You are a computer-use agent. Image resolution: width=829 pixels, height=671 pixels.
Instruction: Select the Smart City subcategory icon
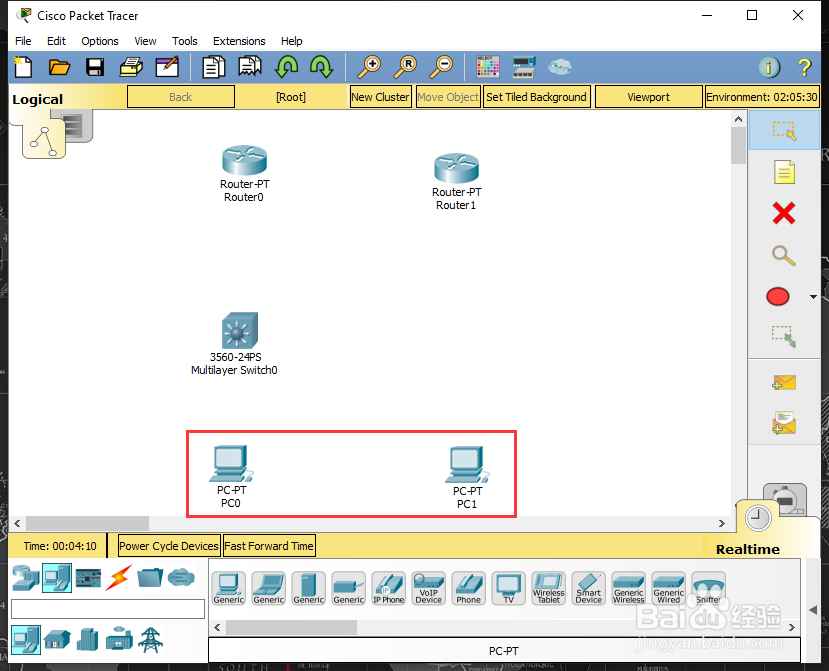[x=88, y=640]
